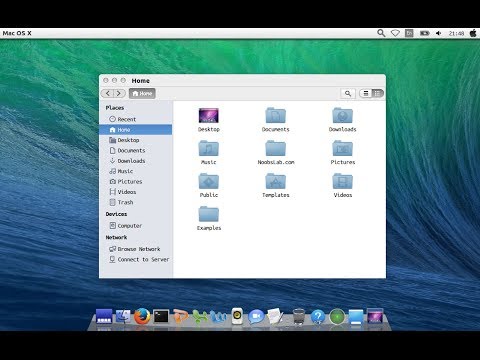The image size is (480, 360).
Task: Open the Finder icon in the dock
Action: [x=123, y=316]
